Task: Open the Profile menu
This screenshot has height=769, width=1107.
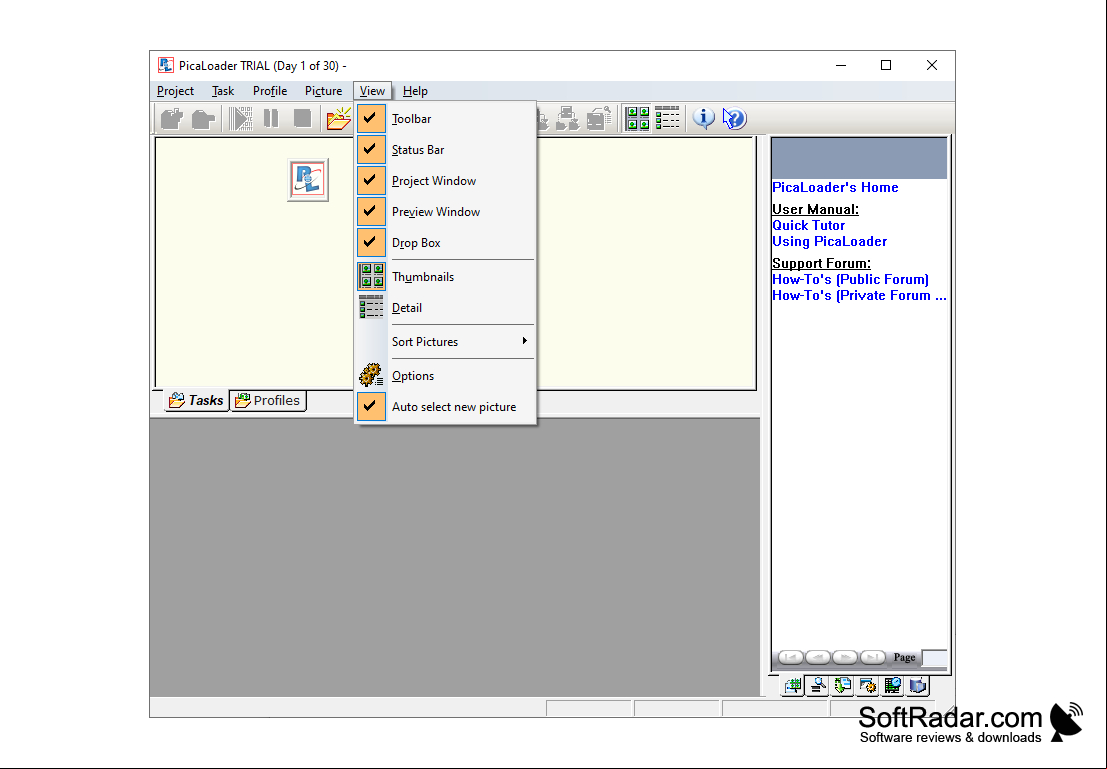Action: pos(270,91)
